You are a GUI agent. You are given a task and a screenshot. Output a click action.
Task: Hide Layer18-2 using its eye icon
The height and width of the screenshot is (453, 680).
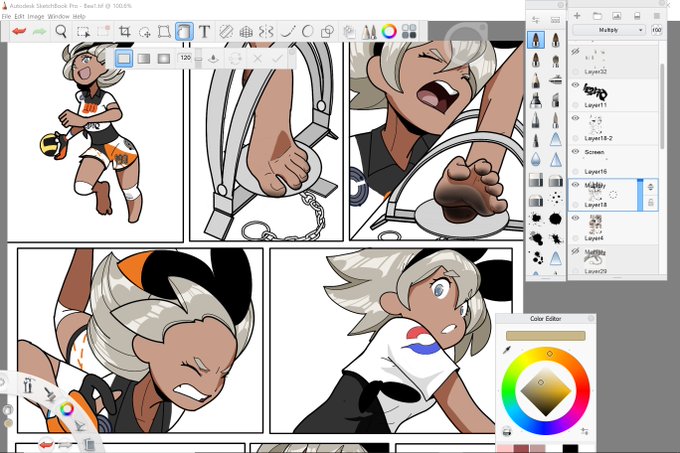click(x=575, y=118)
